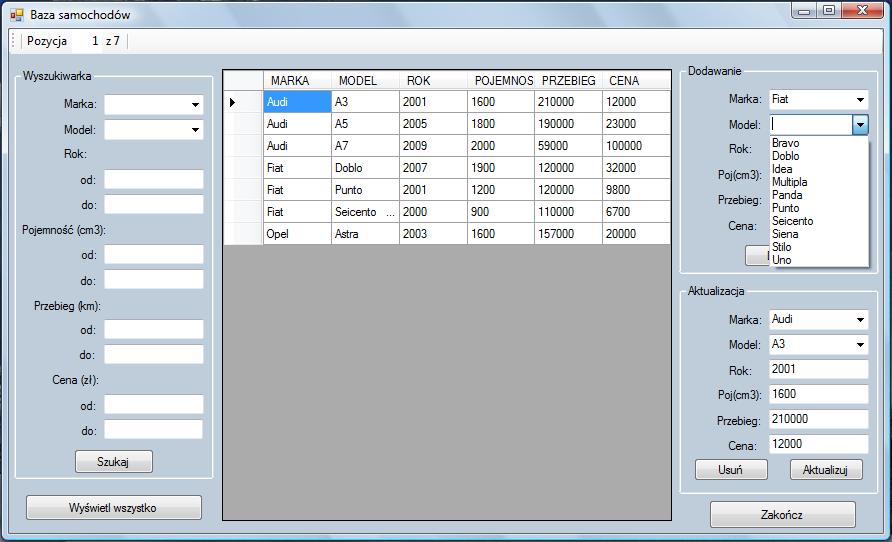
Task: Collapse the Model dropdown in Dodawanie
Action: click(860, 125)
